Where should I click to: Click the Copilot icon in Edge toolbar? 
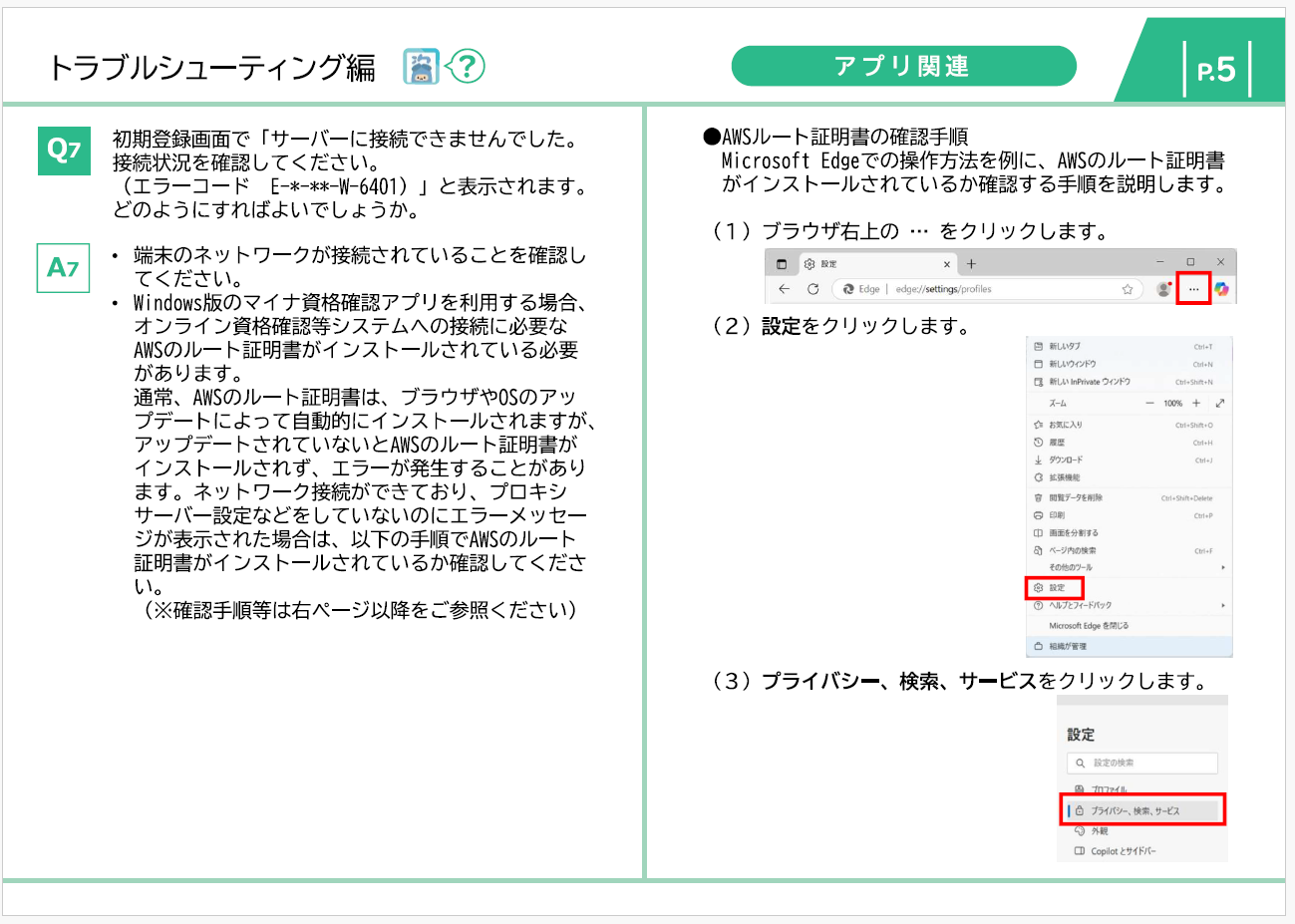pos(1221,289)
